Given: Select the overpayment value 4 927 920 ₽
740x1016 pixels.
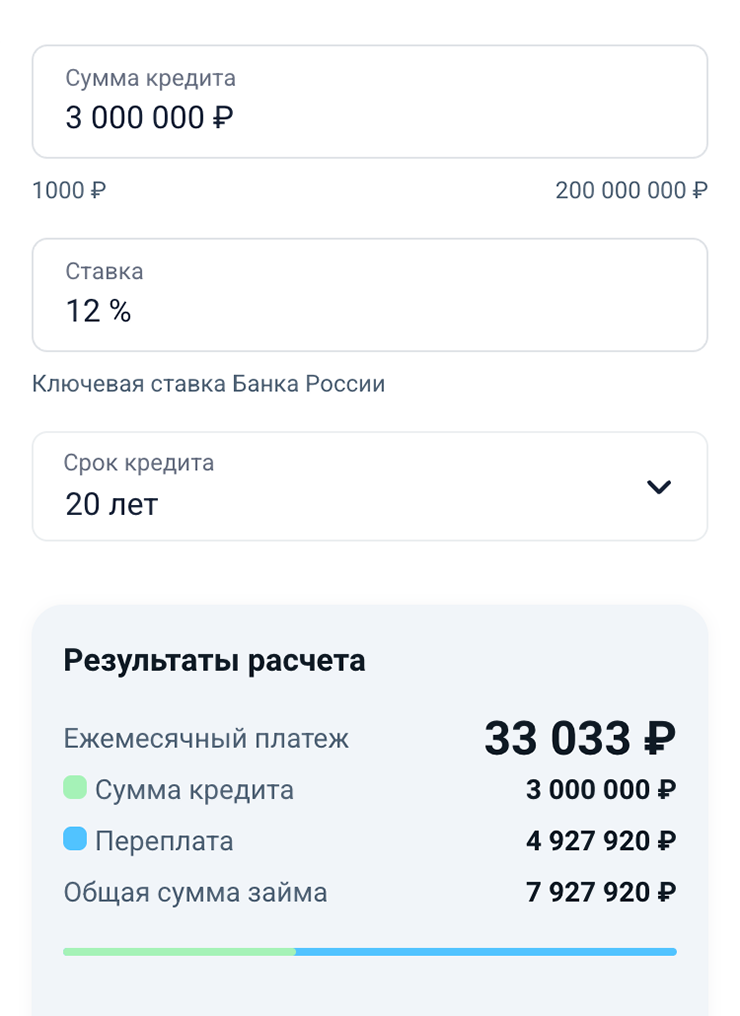Looking at the screenshot, I should [601, 841].
